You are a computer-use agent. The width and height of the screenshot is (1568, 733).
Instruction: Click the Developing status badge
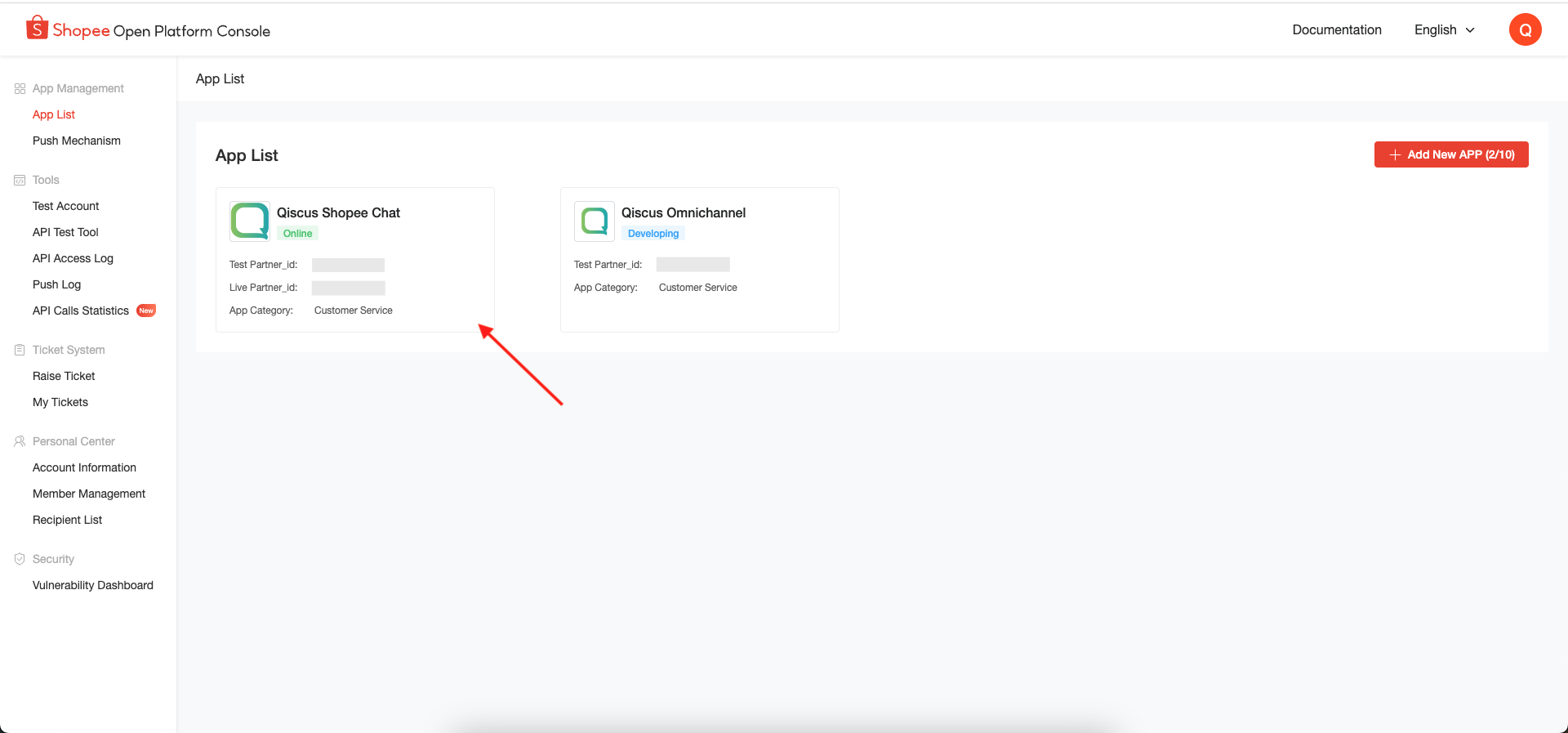[653, 234]
